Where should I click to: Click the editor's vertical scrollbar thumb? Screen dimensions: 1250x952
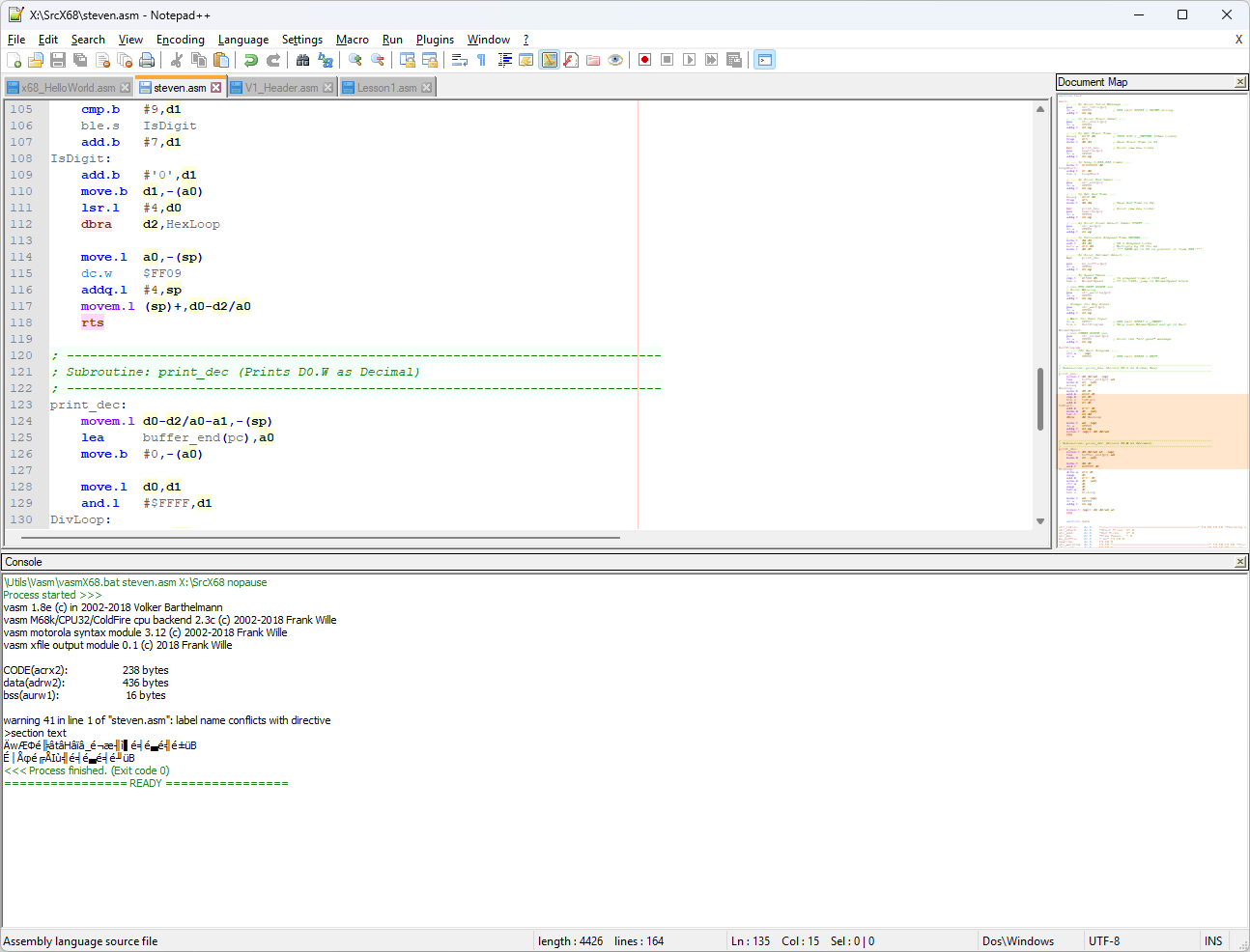[x=1040, y=398]
